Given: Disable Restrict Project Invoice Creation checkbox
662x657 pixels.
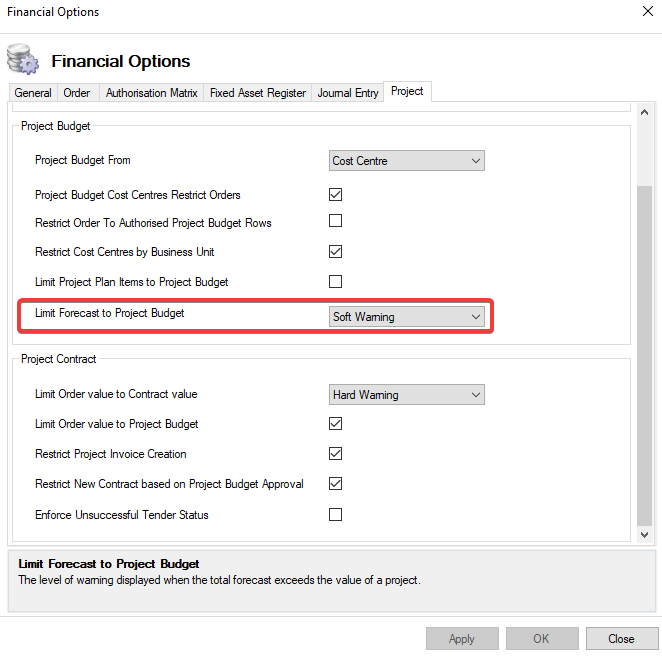Looking at the screenshot, I should 336,453.
